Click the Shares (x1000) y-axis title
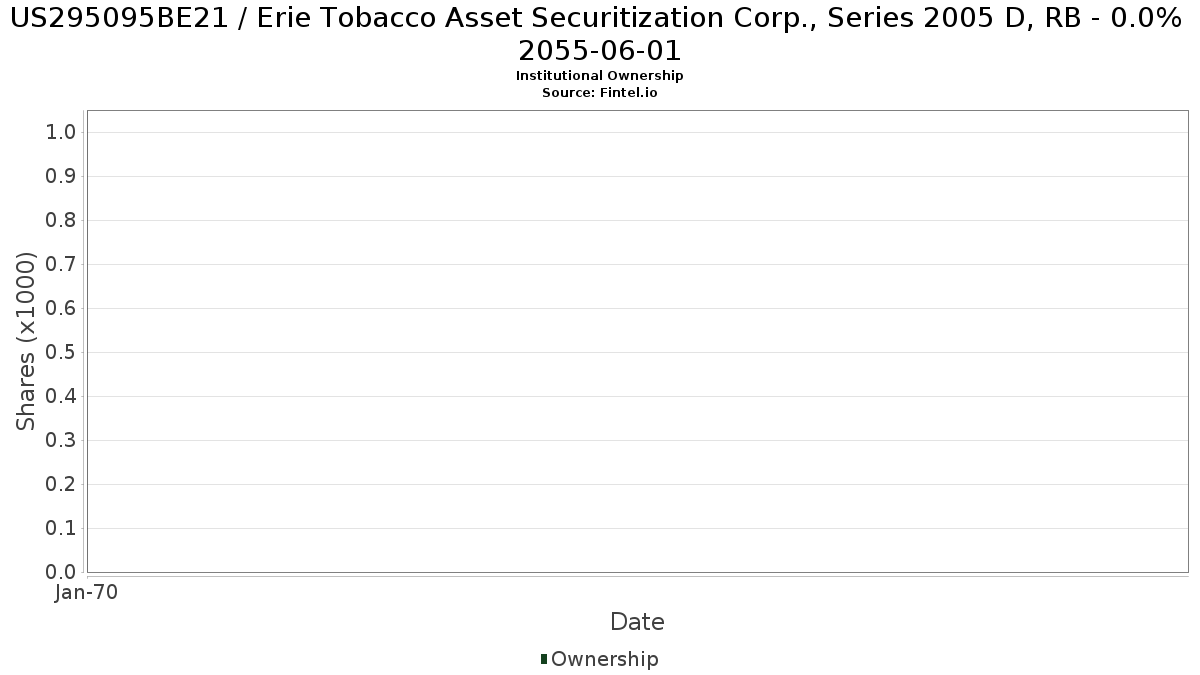Screen dimensions: 1200x675 point(26,342)
